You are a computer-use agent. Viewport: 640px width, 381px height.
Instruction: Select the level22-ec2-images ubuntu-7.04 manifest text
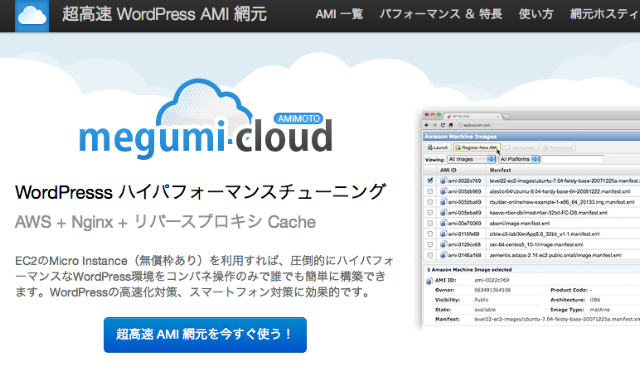pyautogui.click(x=565, y=180)
